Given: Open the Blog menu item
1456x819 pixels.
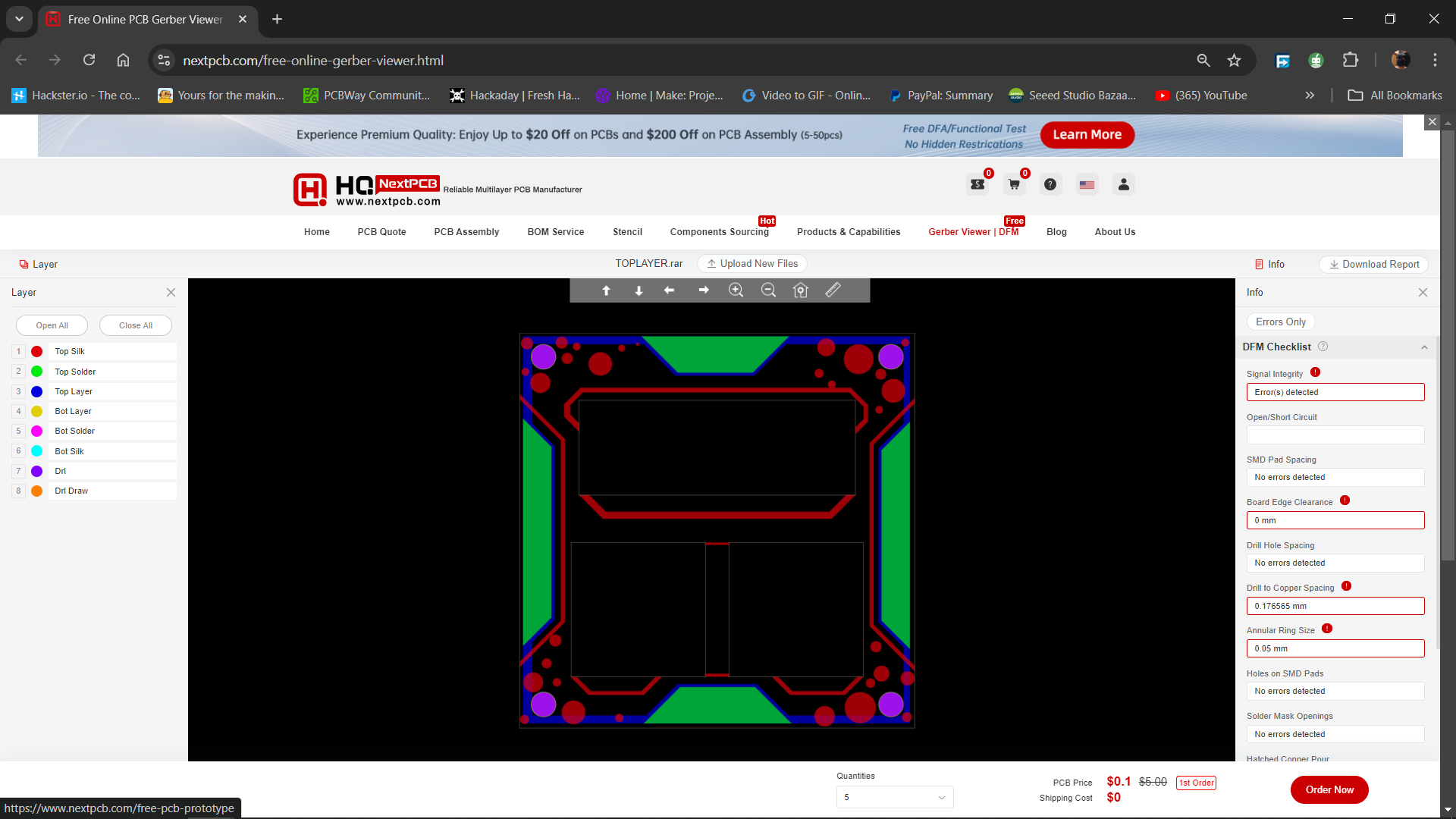Looking at the screenshot, I should pyautogui.click(x=1056, y=232).
